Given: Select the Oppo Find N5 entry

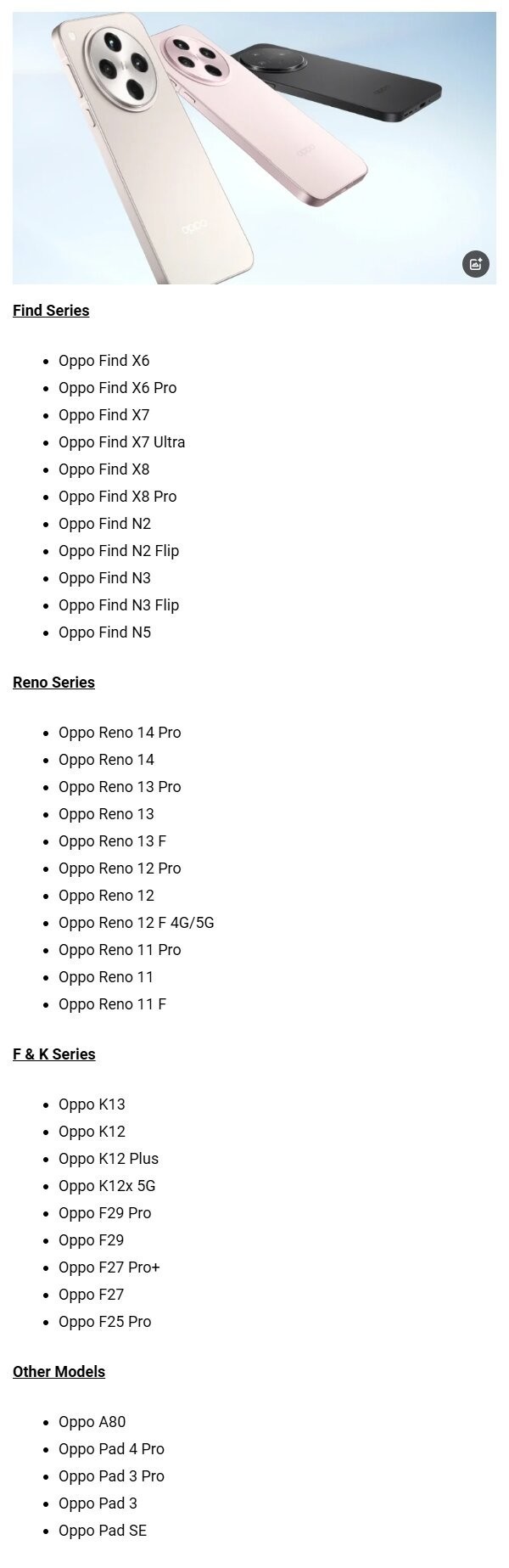Looking at the screenshot, I should coord(104,632).
